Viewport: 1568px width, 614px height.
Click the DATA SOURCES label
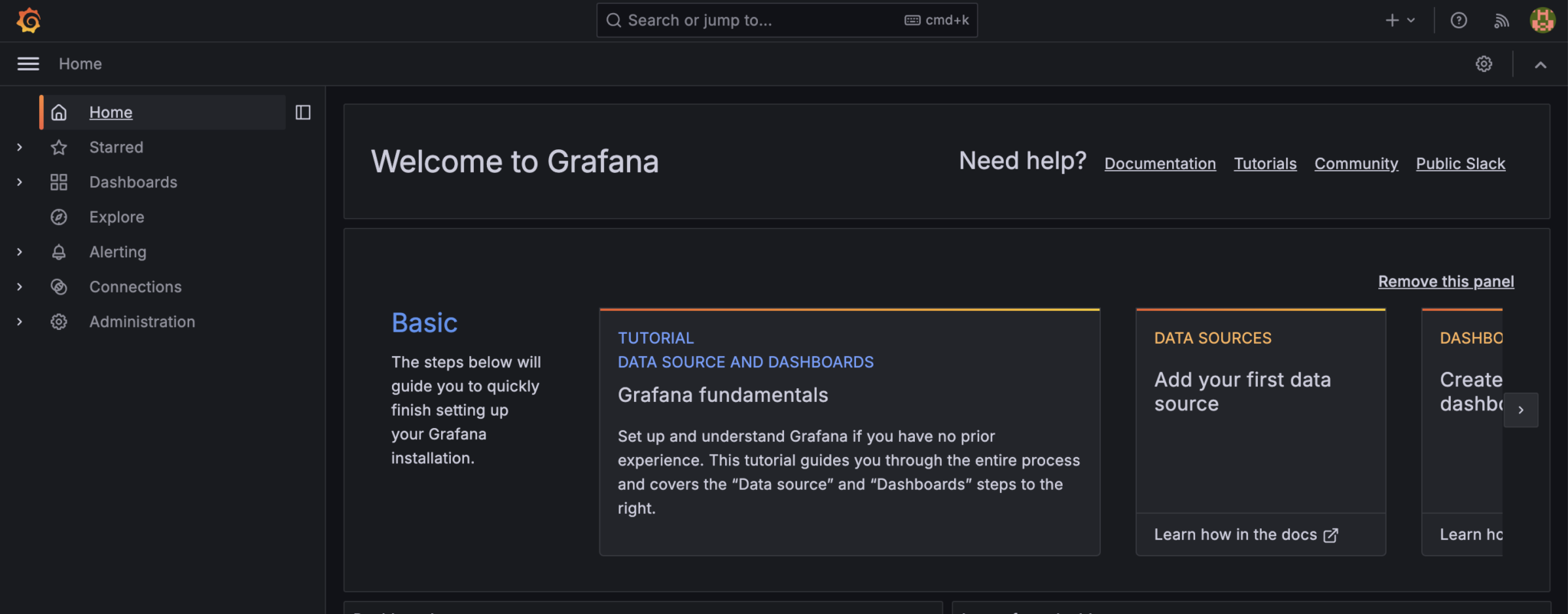1213,338
